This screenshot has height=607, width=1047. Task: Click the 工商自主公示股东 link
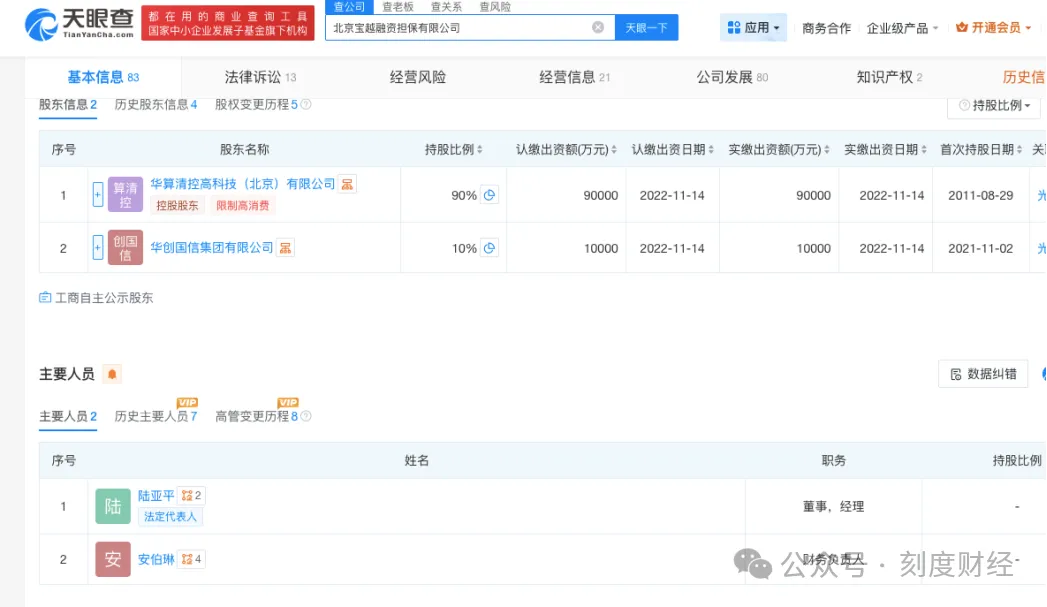[x=104, y=298]
